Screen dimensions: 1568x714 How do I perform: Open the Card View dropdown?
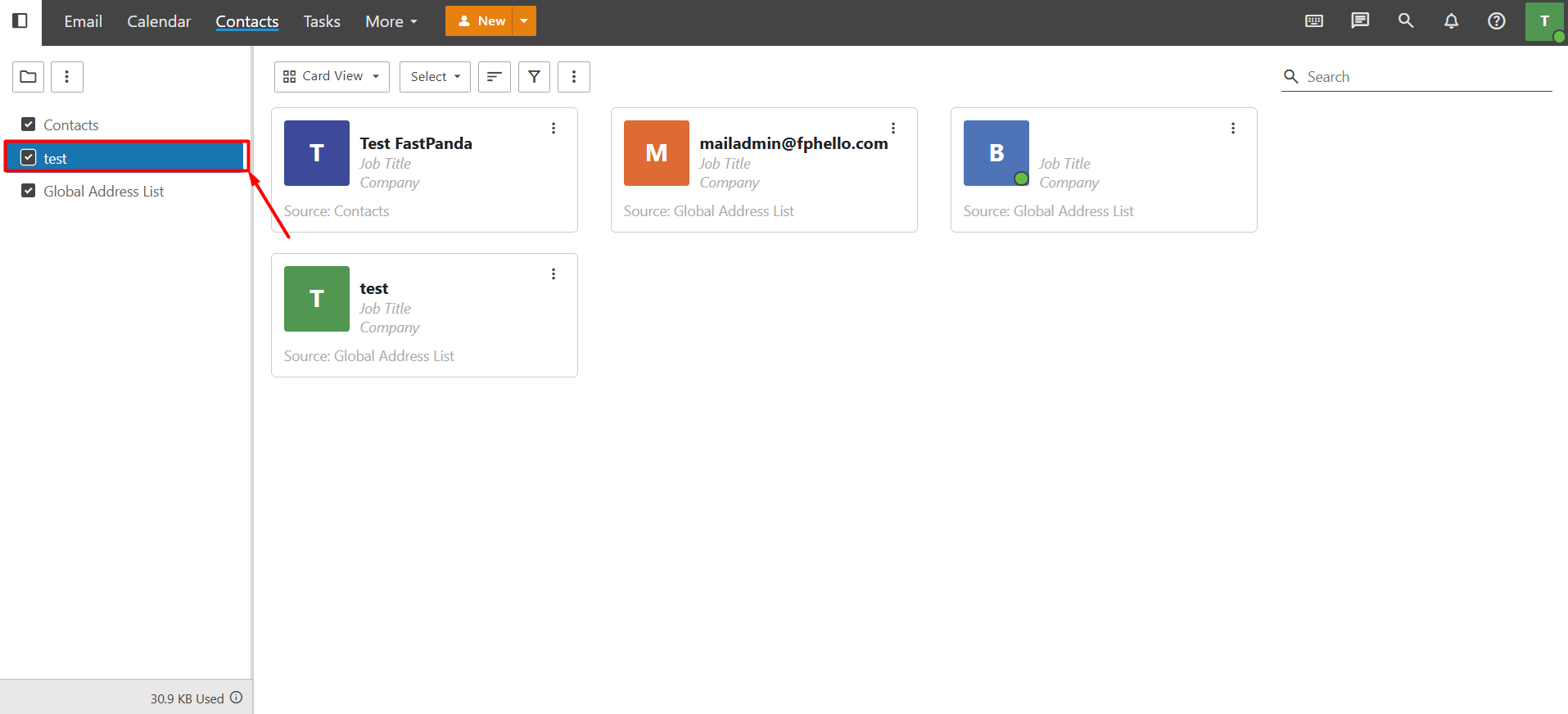(x=332, y=77)
